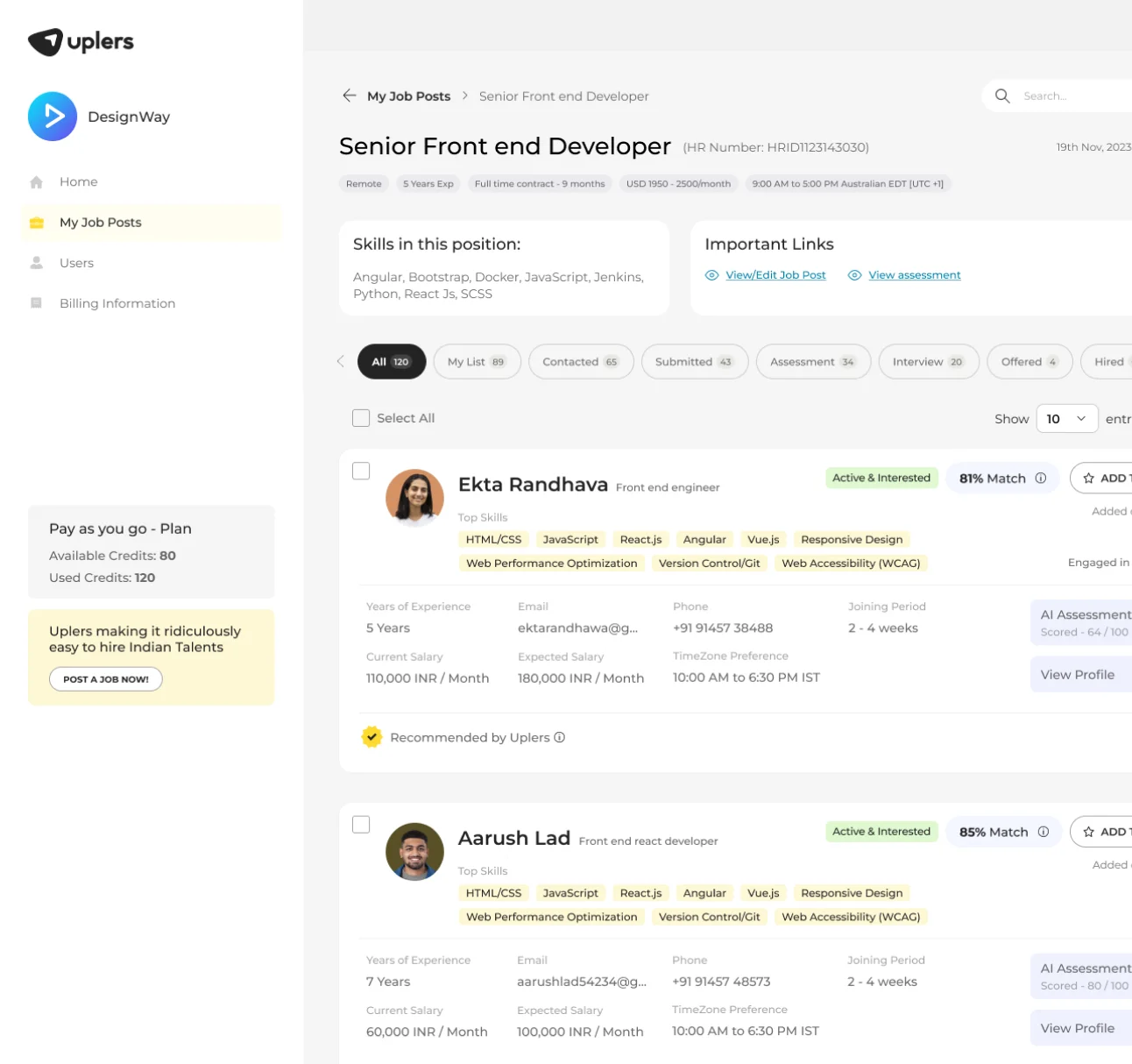
Task: Expand the info icon near 85% Match
Action: pos(1043,832)
